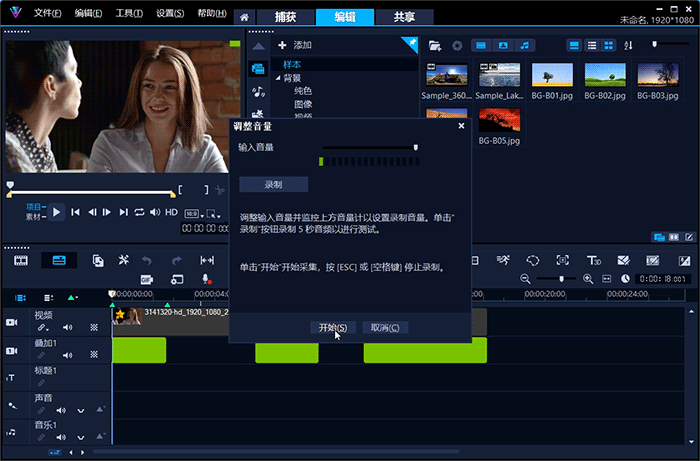The height and width of the screenshot is (461, 700).
Task: Select the 图像 background category
Action: [x=303, y=104]
